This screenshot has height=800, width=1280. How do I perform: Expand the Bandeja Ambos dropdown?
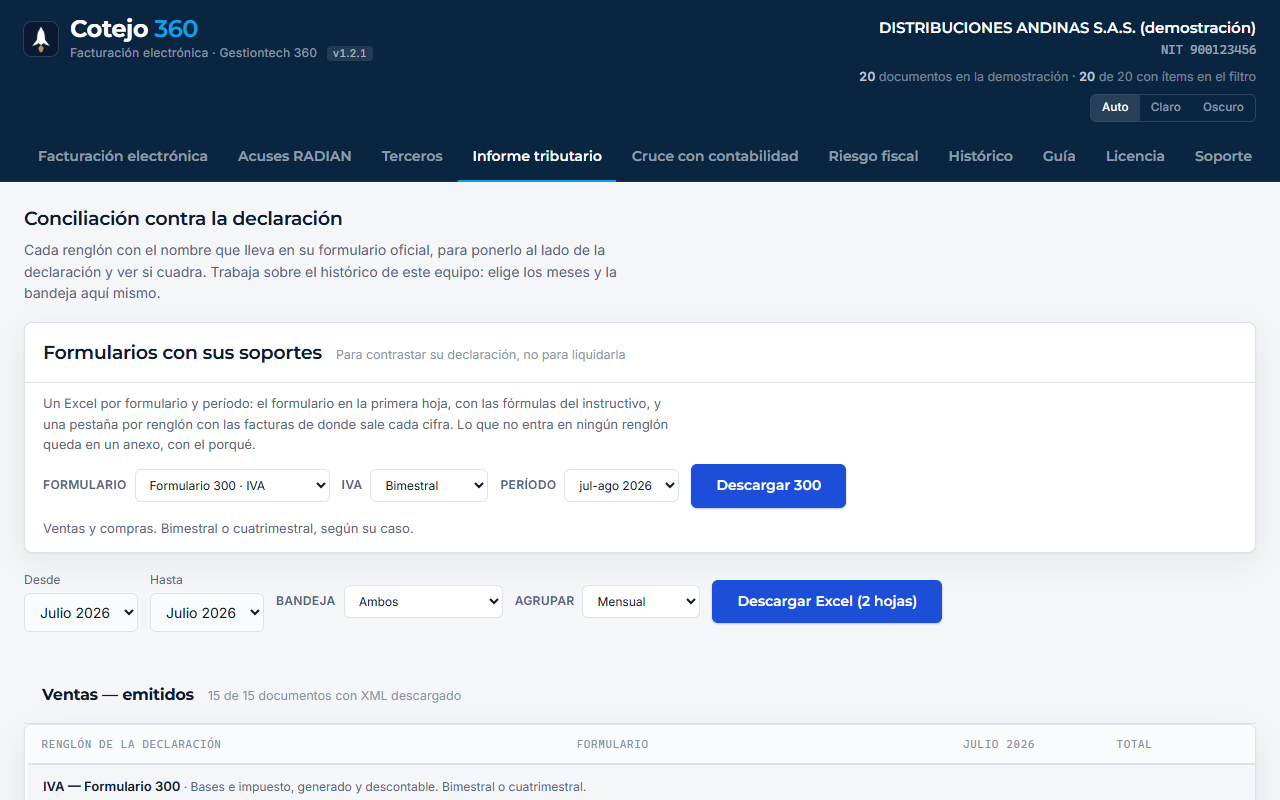point(423,601)
